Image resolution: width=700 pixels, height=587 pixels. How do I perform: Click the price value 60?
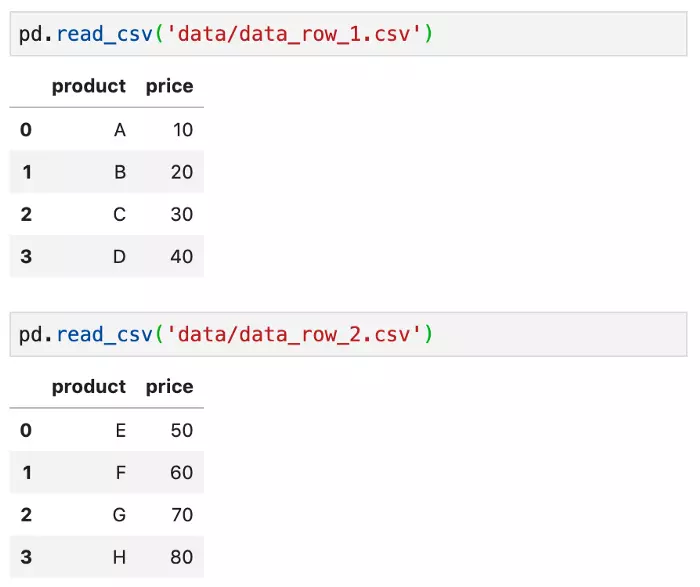181,473
